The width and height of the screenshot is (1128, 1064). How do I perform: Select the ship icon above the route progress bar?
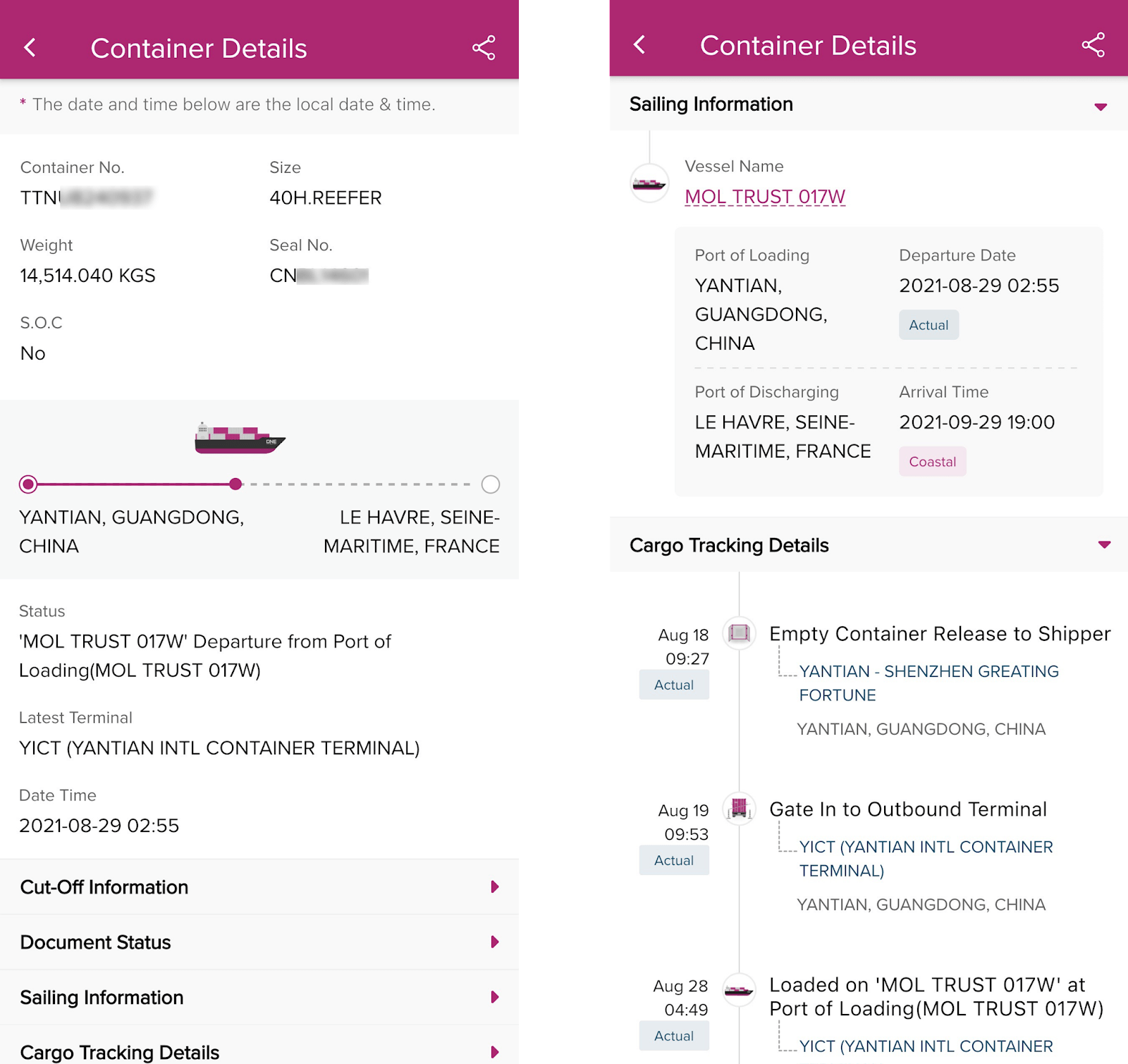(x=240, y=437)
